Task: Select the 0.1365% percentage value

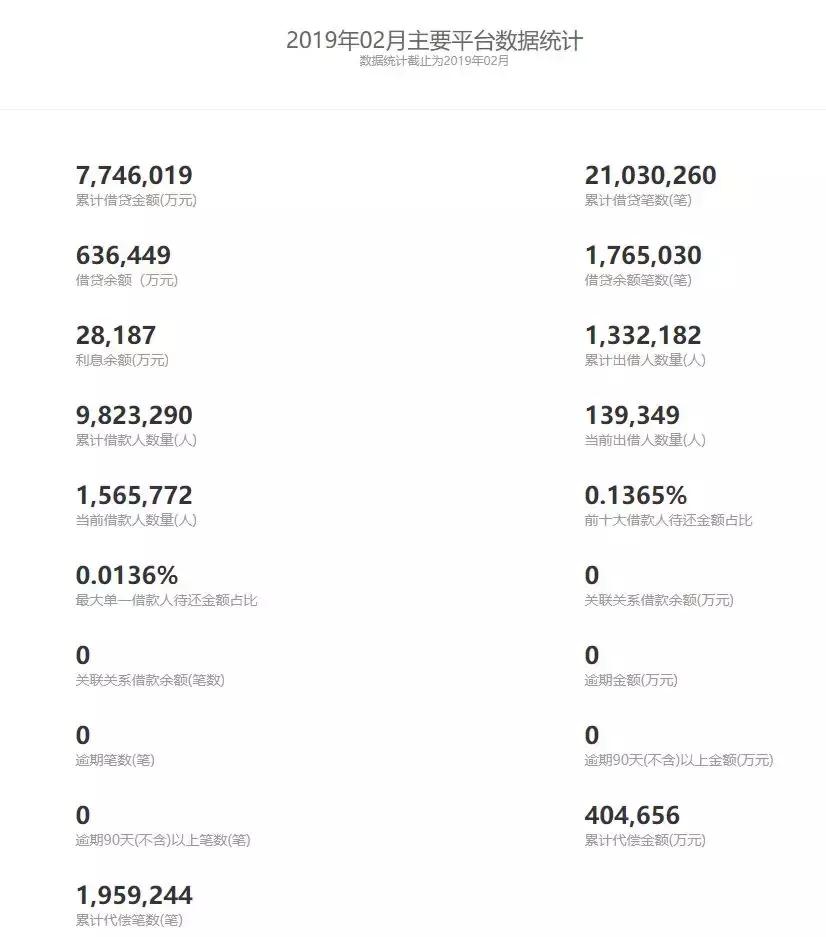Action: pyautogui.click(x=636, y=496)
